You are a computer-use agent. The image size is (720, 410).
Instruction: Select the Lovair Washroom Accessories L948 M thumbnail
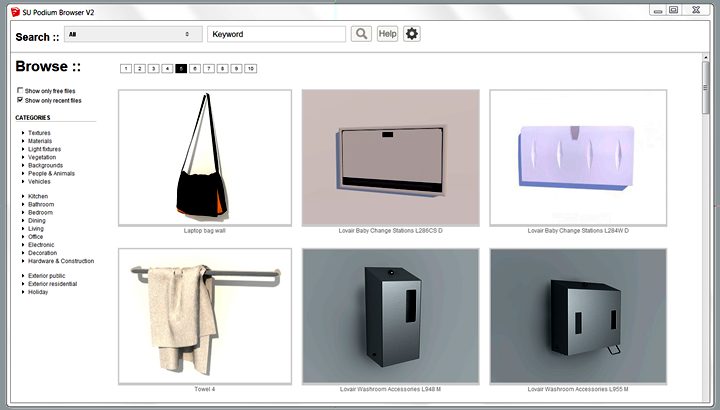coord(391,316)
